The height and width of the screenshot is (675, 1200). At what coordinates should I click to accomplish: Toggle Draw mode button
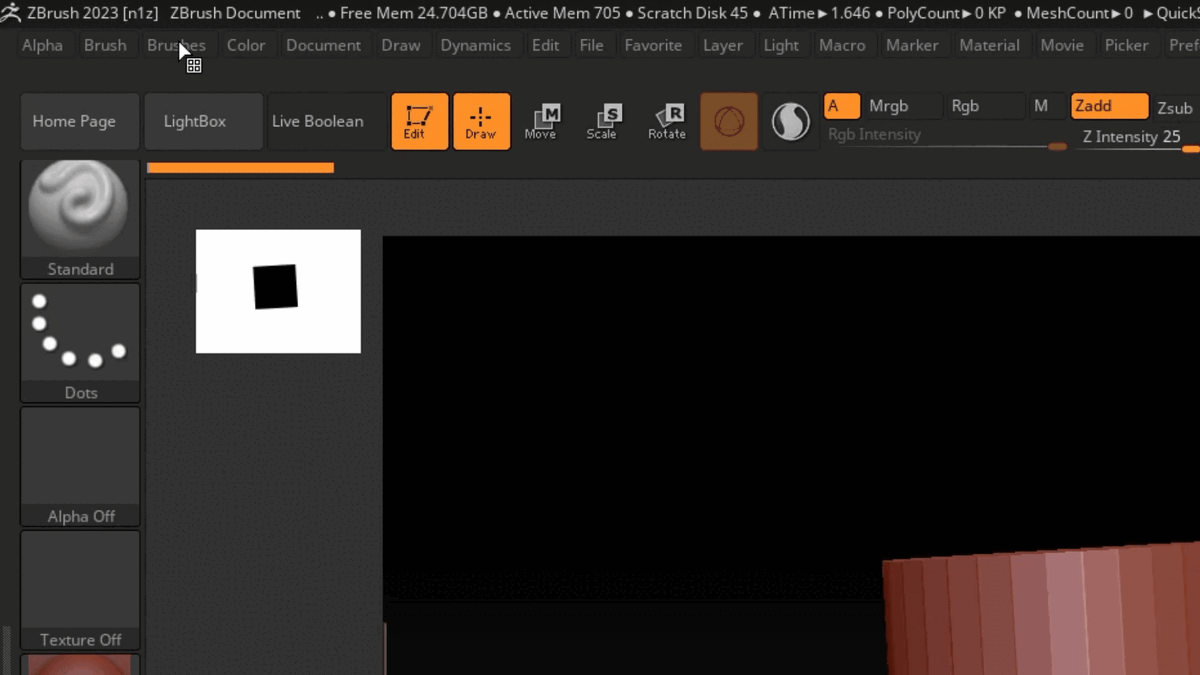coord(481,121)
